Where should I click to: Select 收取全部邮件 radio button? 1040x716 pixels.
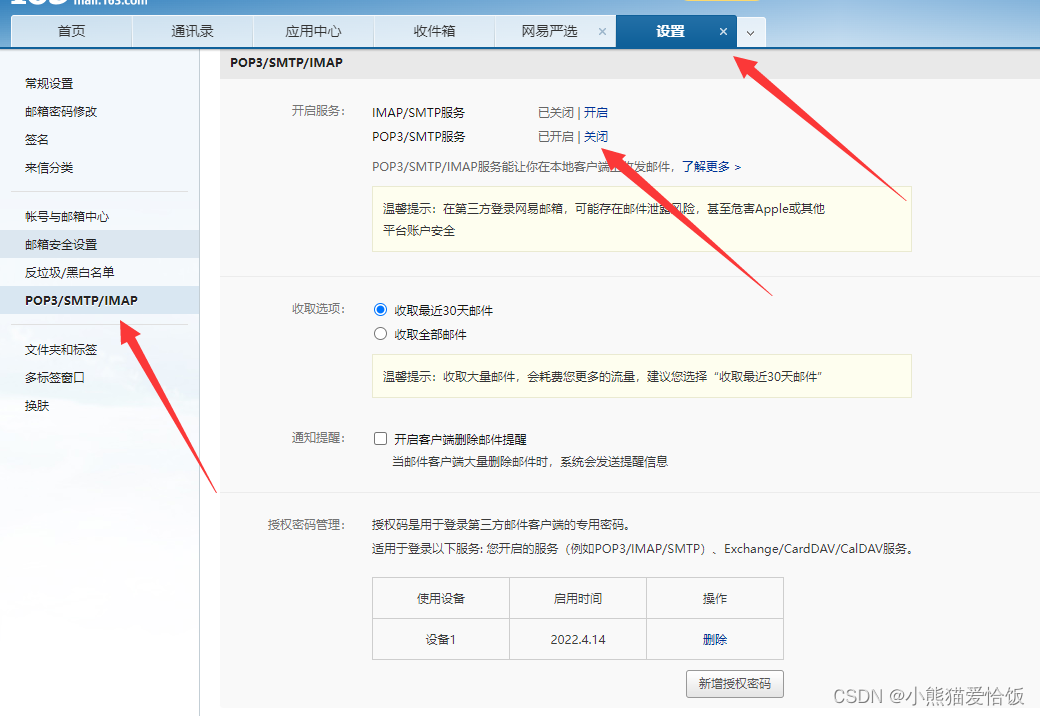[380, 333]
